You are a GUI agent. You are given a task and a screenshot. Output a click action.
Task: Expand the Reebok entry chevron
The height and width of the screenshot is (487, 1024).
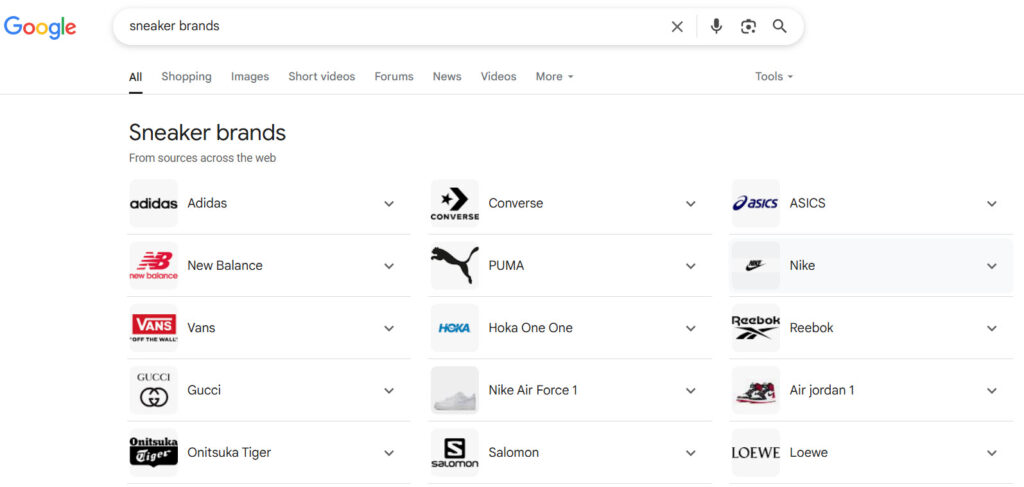992,328
